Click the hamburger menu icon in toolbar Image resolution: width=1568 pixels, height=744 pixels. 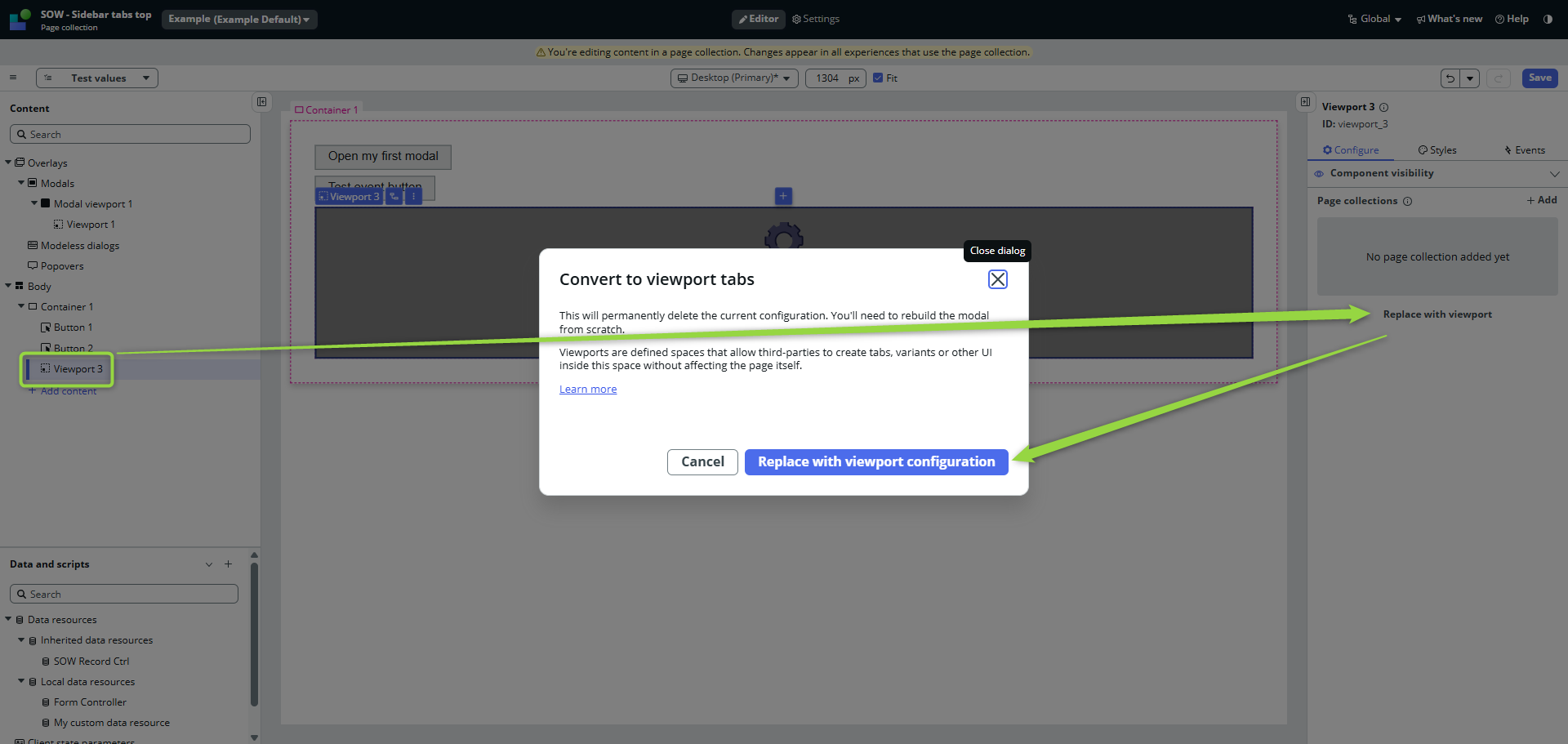tap(13, 78)
